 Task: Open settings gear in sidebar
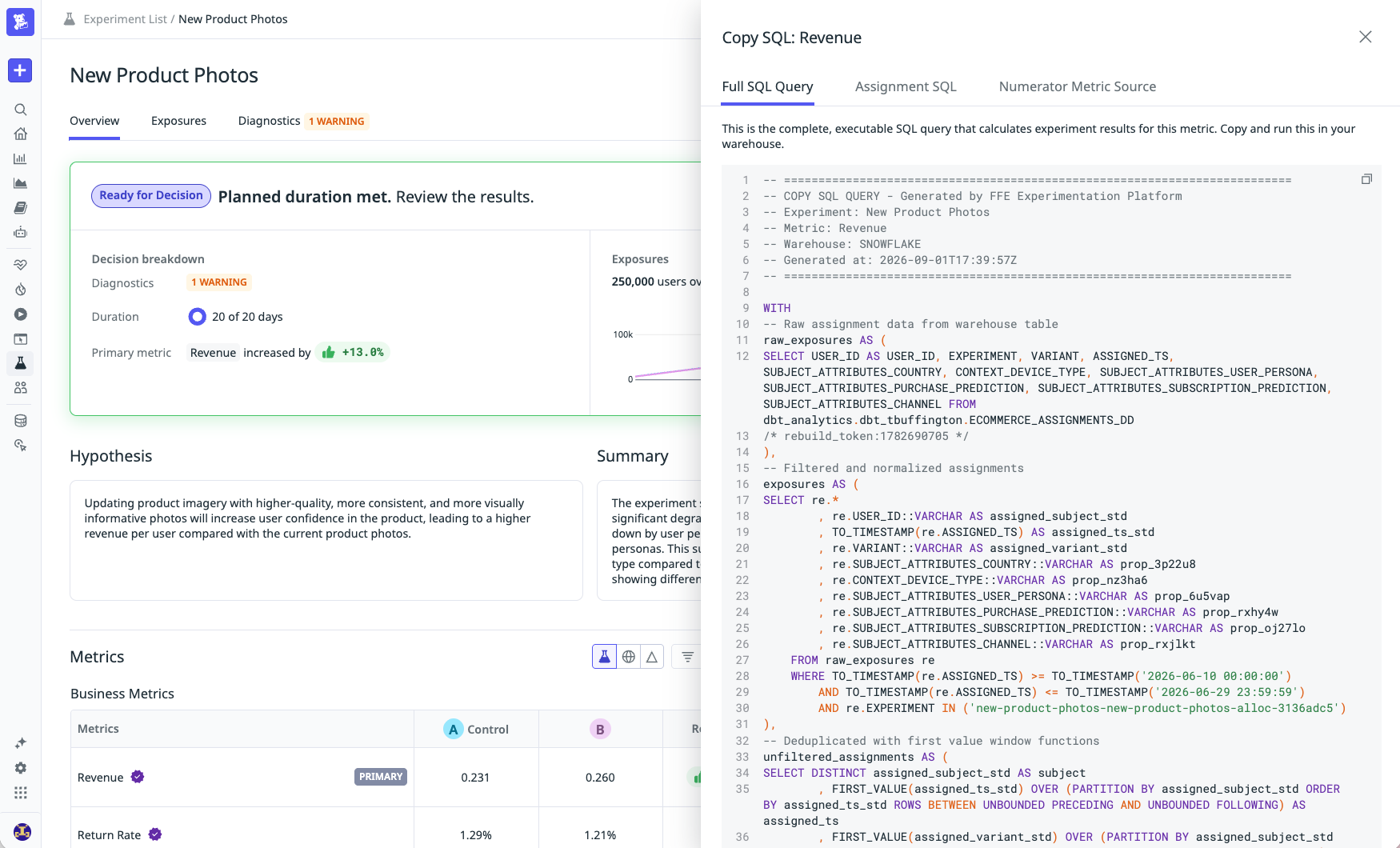pos(21,768)
